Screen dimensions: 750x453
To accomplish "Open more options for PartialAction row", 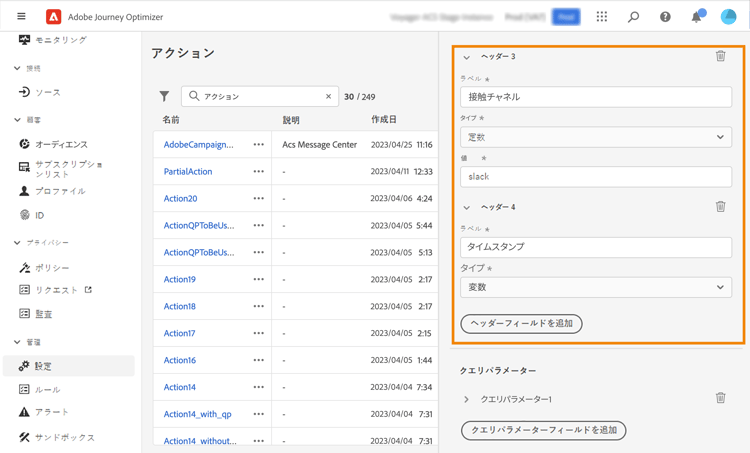I will [259, 171].
